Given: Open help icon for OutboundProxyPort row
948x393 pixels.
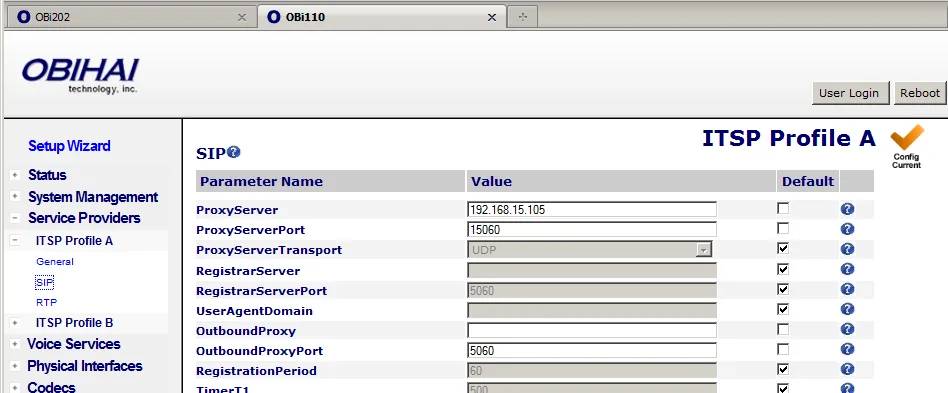Looking at the screenshot, I should point(847,349).
